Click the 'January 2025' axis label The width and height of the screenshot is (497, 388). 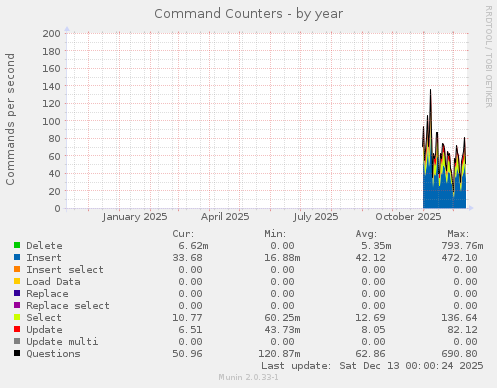pyautogui.click(x=135, y=217)
